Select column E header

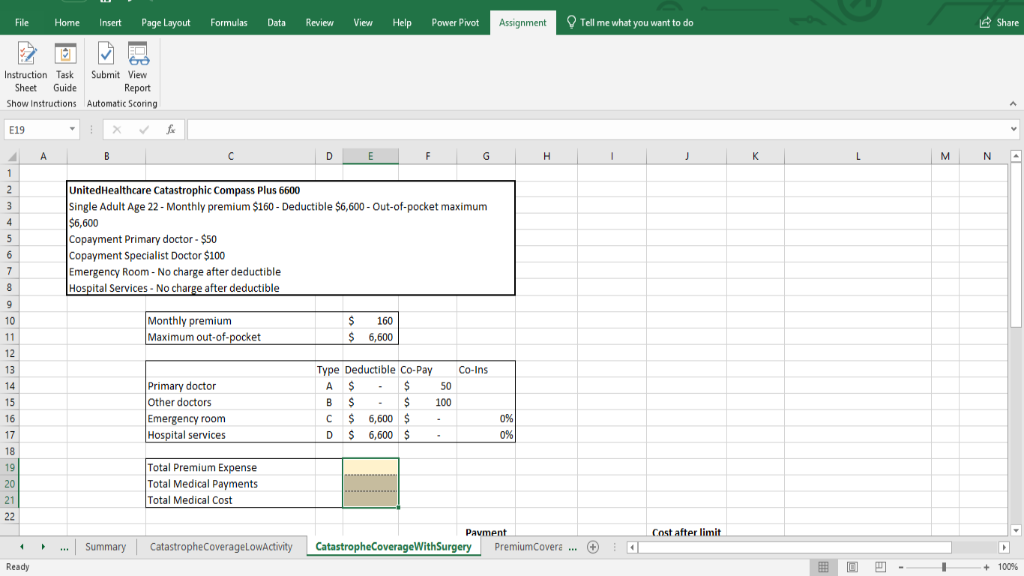370,156
